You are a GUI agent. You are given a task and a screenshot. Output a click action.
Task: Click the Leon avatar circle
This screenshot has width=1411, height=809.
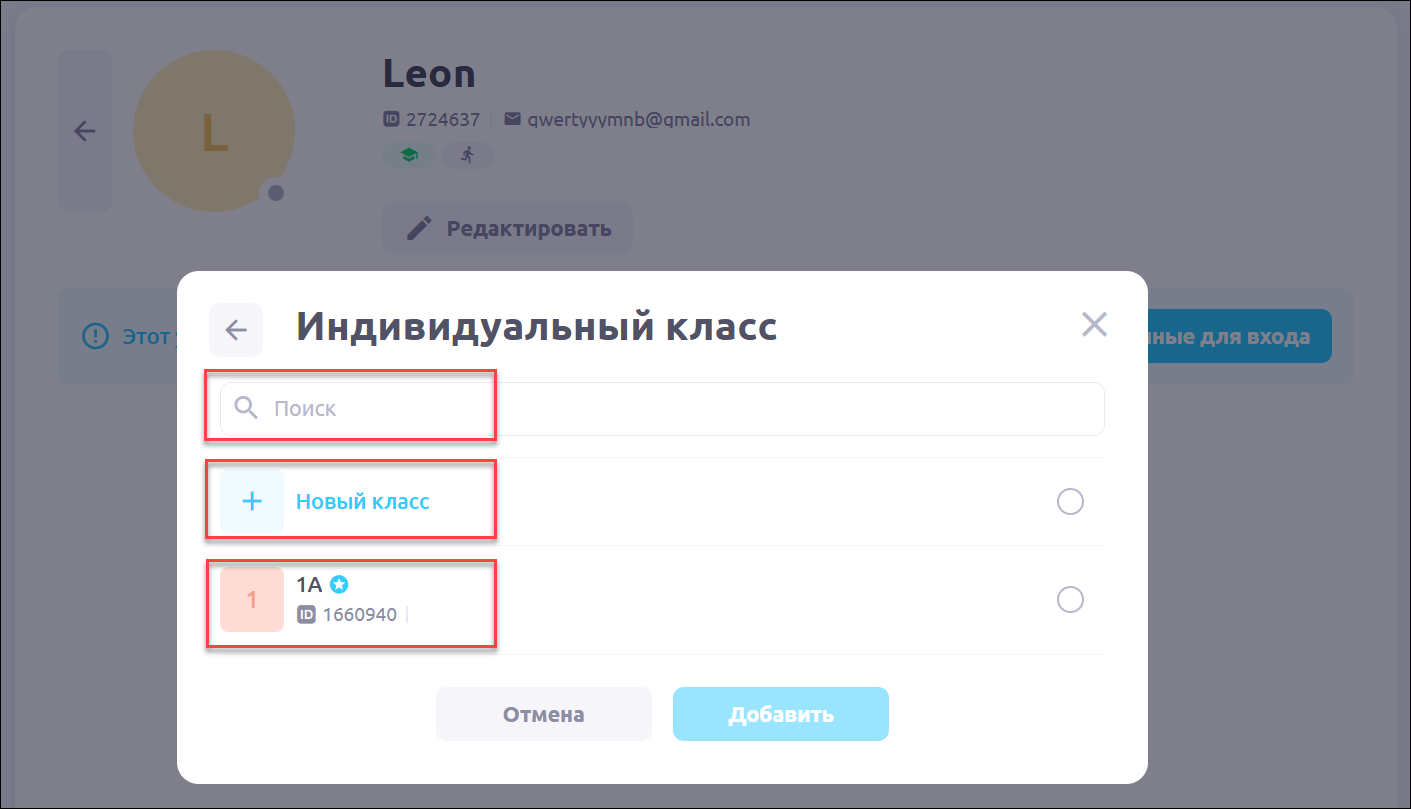pyautogui.click(x=214, y=131)
